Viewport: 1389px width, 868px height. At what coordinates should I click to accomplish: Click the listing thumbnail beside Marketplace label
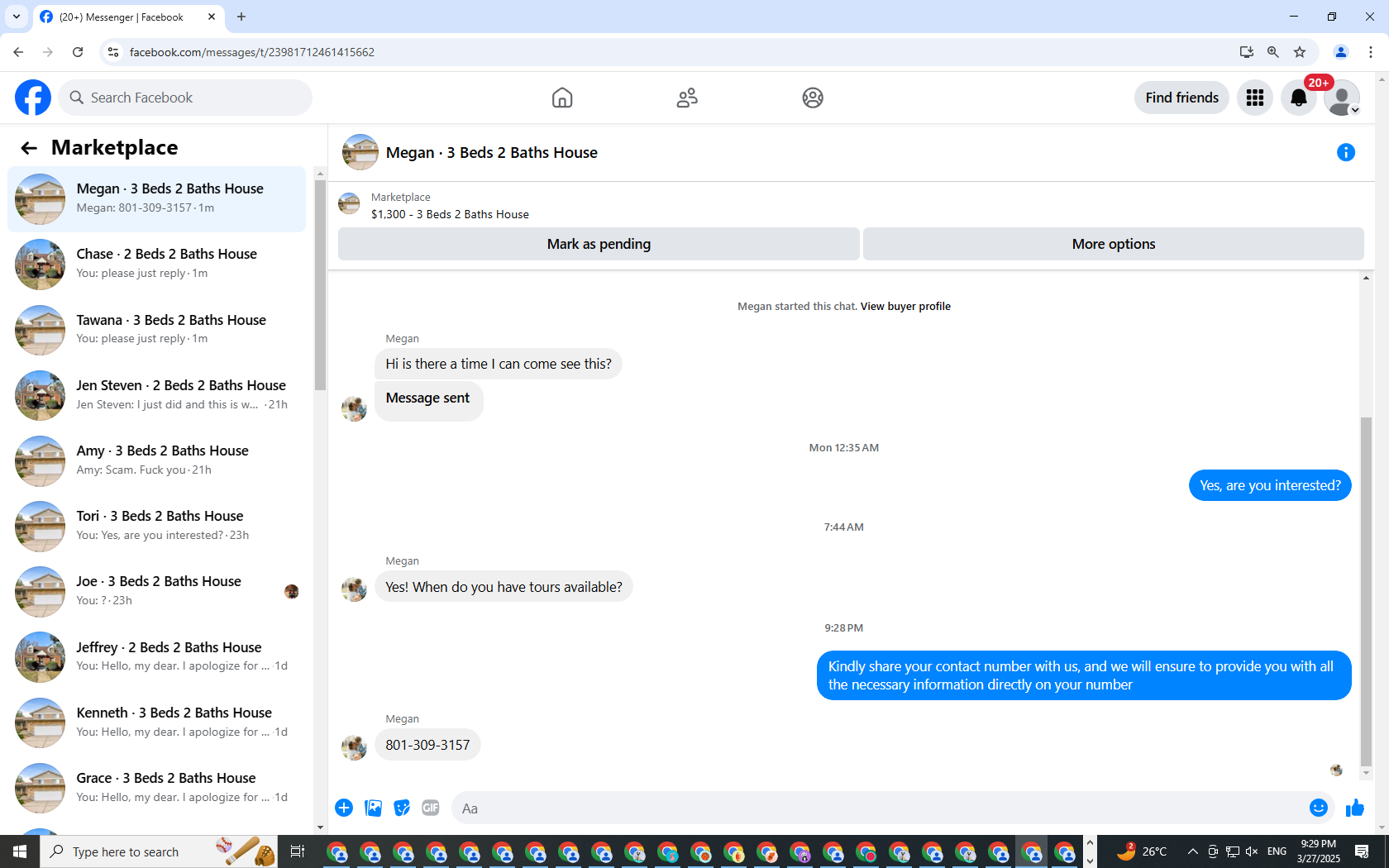click(x=349, y=204)
